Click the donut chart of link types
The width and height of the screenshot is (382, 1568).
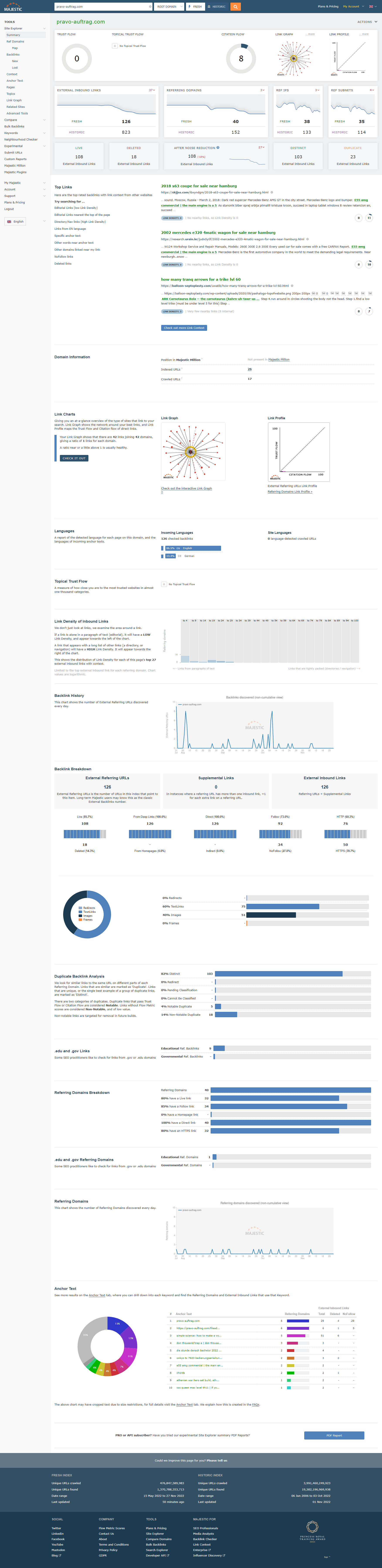87,914
